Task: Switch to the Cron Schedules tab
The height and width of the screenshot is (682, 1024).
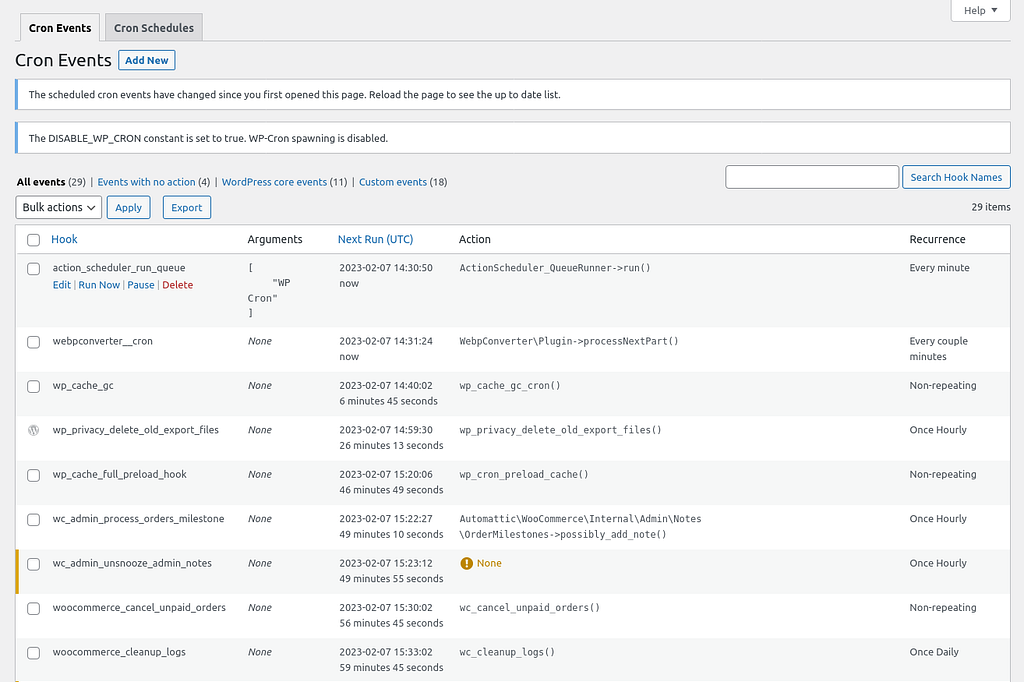Action: [x=153, y=28]
